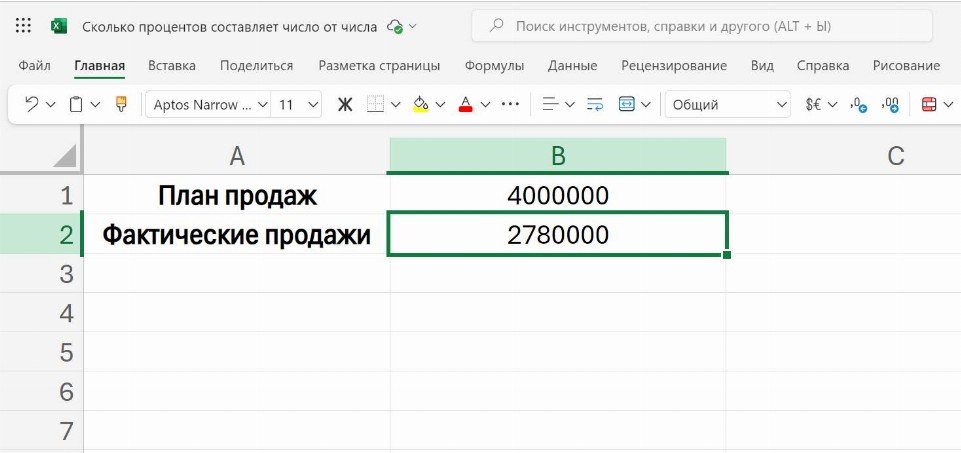Click the currency number format icon
Screen dimensions: 961x453
click(813, 104)
